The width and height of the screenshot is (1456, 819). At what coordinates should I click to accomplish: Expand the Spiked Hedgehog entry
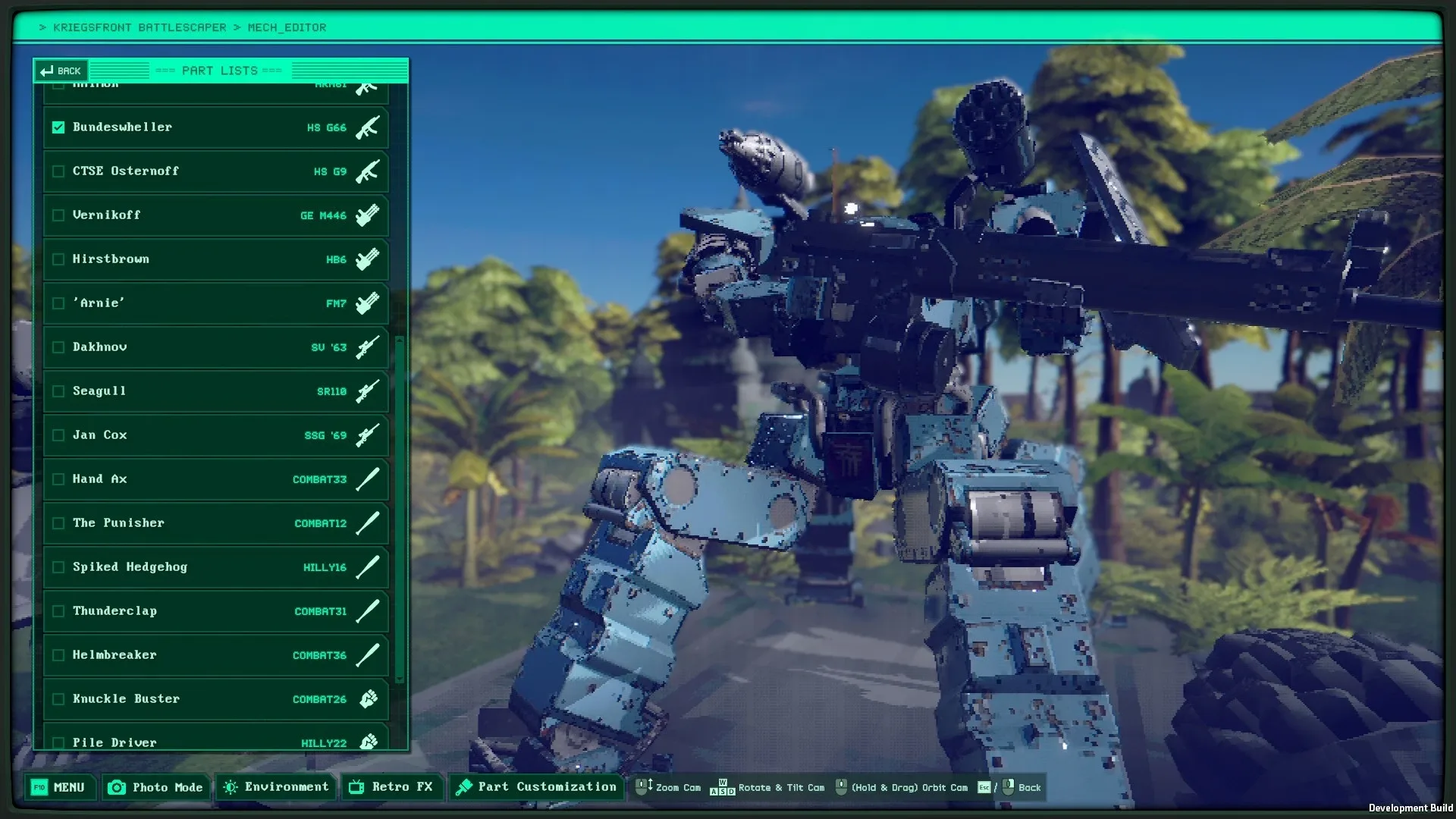pyautogui.click(x=215, y=566)
